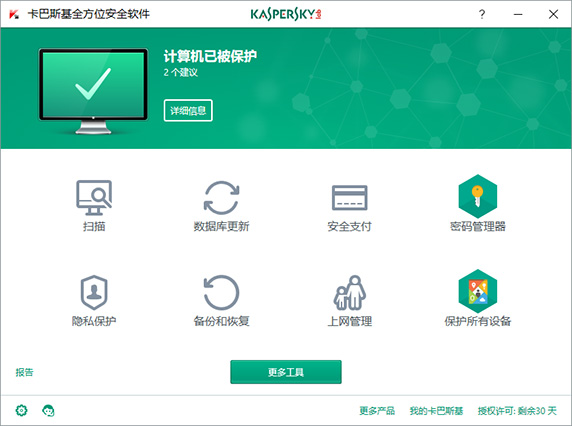Minimize the Kaspersky window
Screen dimensions: 572x426
click(x=518, y=14)
